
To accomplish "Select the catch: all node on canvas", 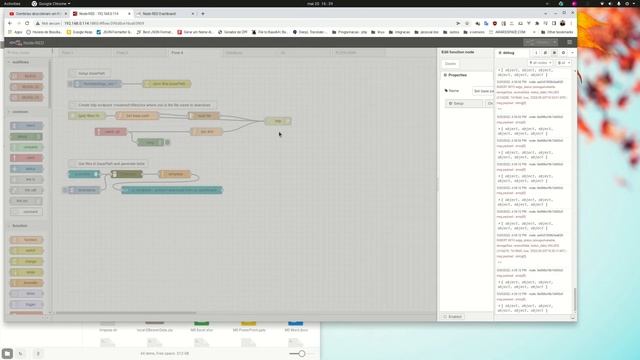I will [111, 132].
